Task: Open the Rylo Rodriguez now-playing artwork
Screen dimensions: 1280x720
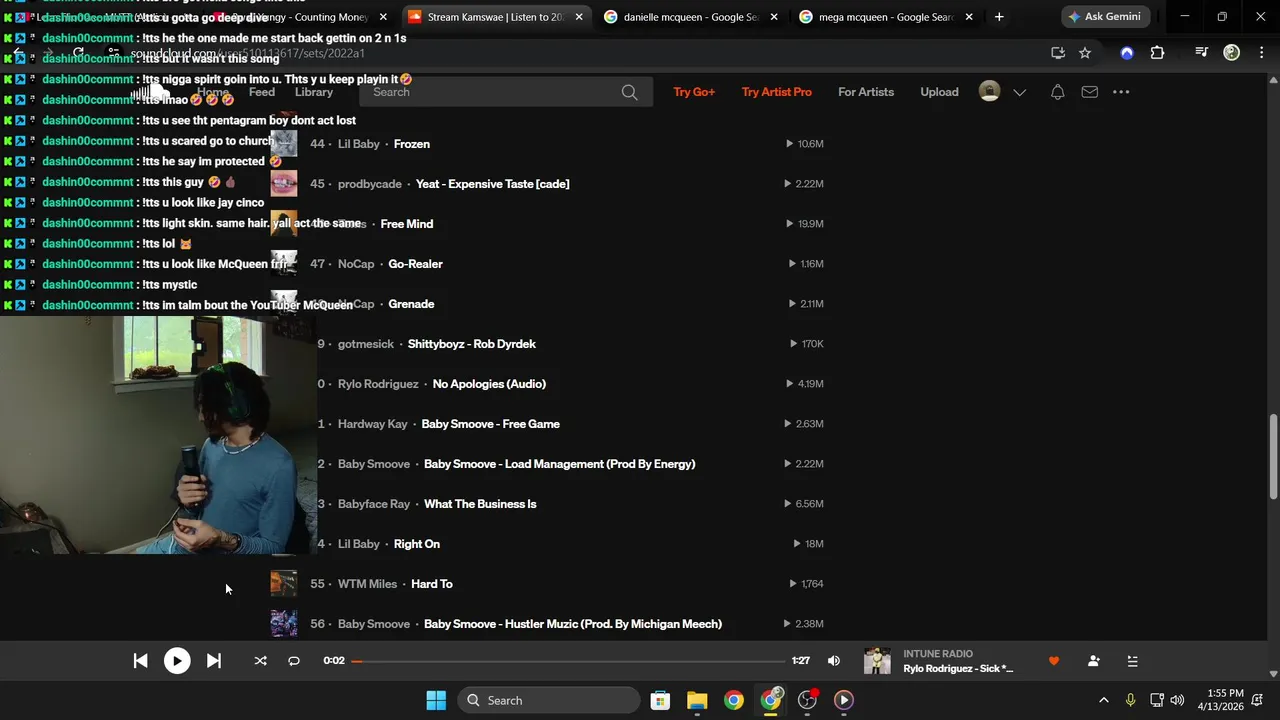Action: click(877, 661)
